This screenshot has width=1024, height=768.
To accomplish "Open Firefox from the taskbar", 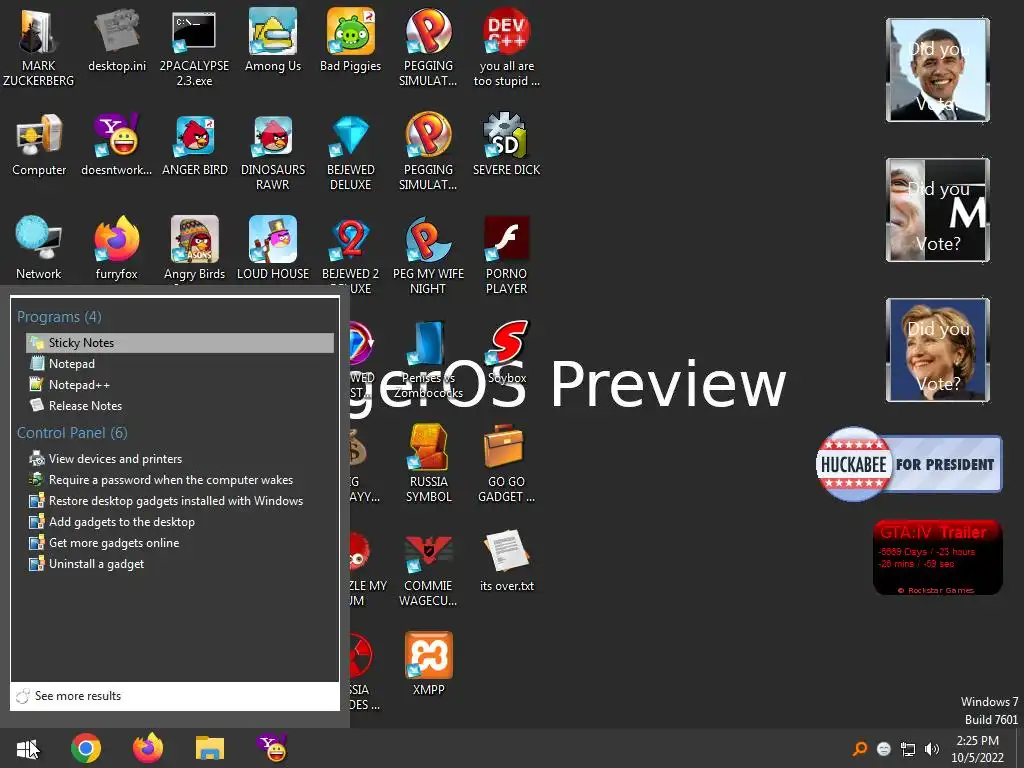I will pos(148,748).
